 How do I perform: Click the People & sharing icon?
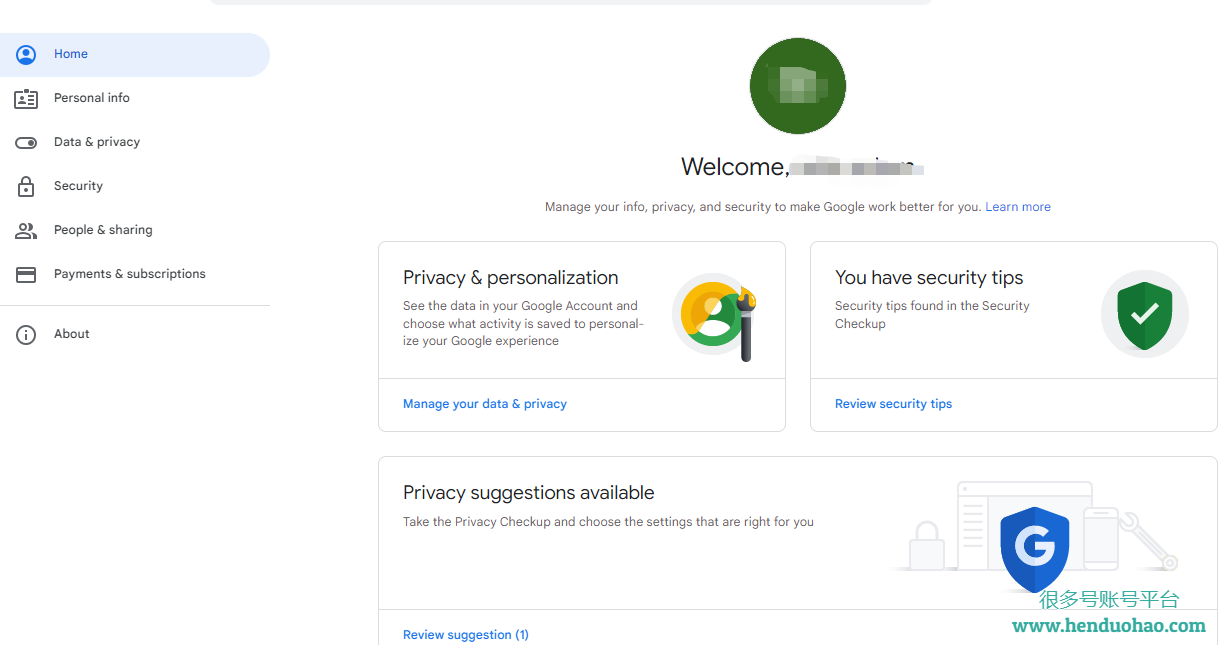pyautogui.click(x=26, y=230)
